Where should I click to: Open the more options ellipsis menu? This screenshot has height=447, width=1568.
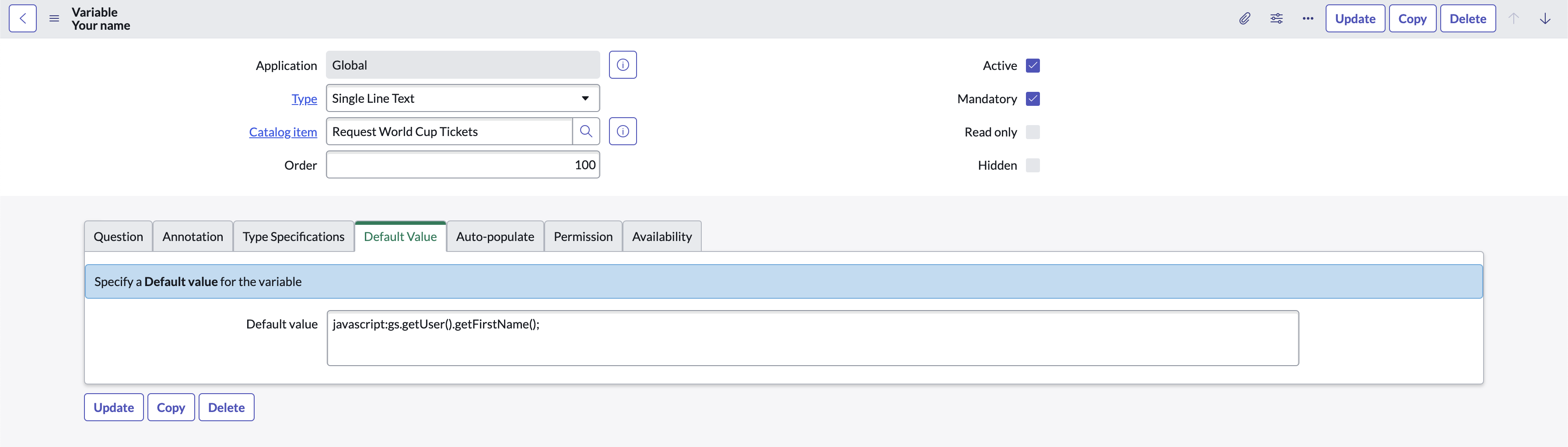click(1308, 18)
